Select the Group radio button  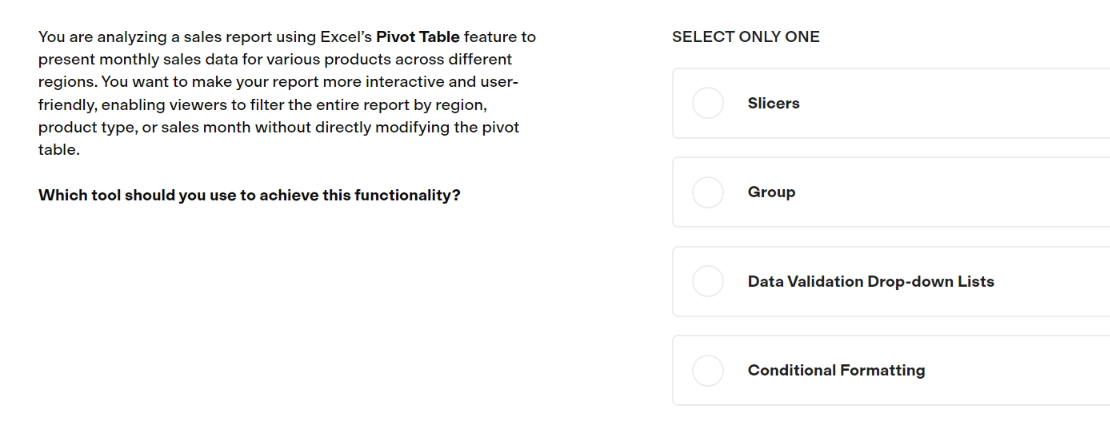point(707,193)
